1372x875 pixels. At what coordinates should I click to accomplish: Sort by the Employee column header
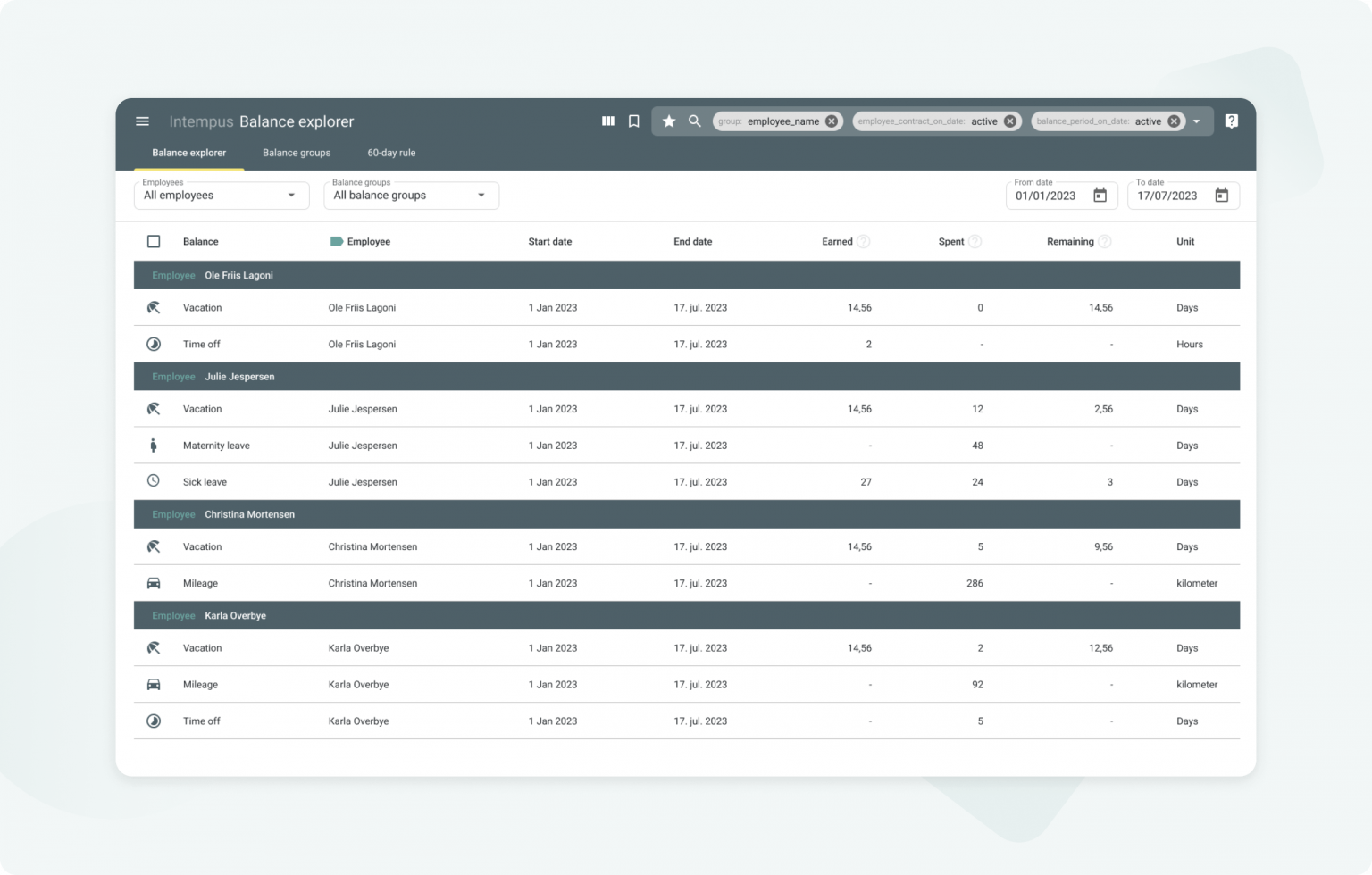(x=368, y=242)
